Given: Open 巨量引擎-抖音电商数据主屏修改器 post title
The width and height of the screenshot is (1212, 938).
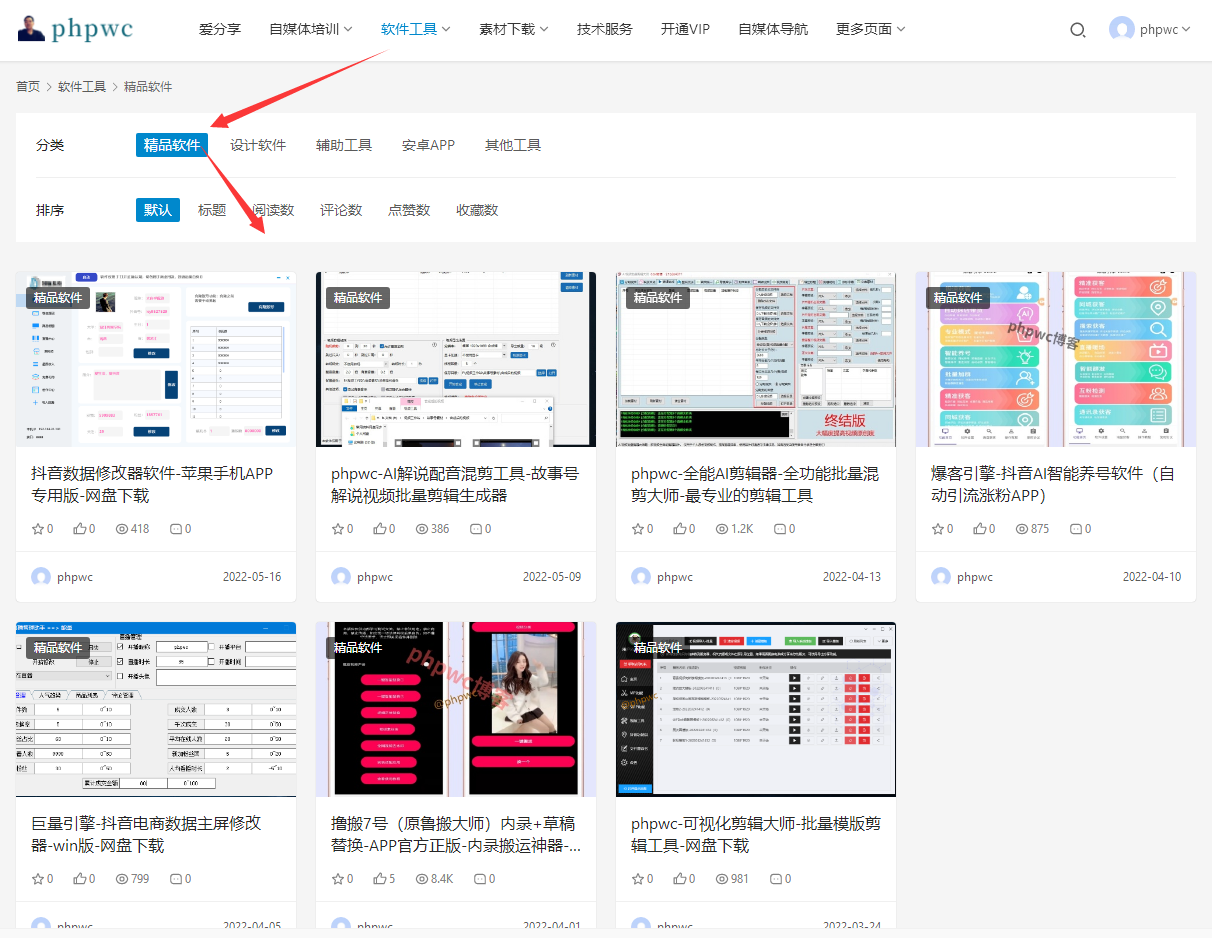Looking at the screenshot, I should click(146, 834).
